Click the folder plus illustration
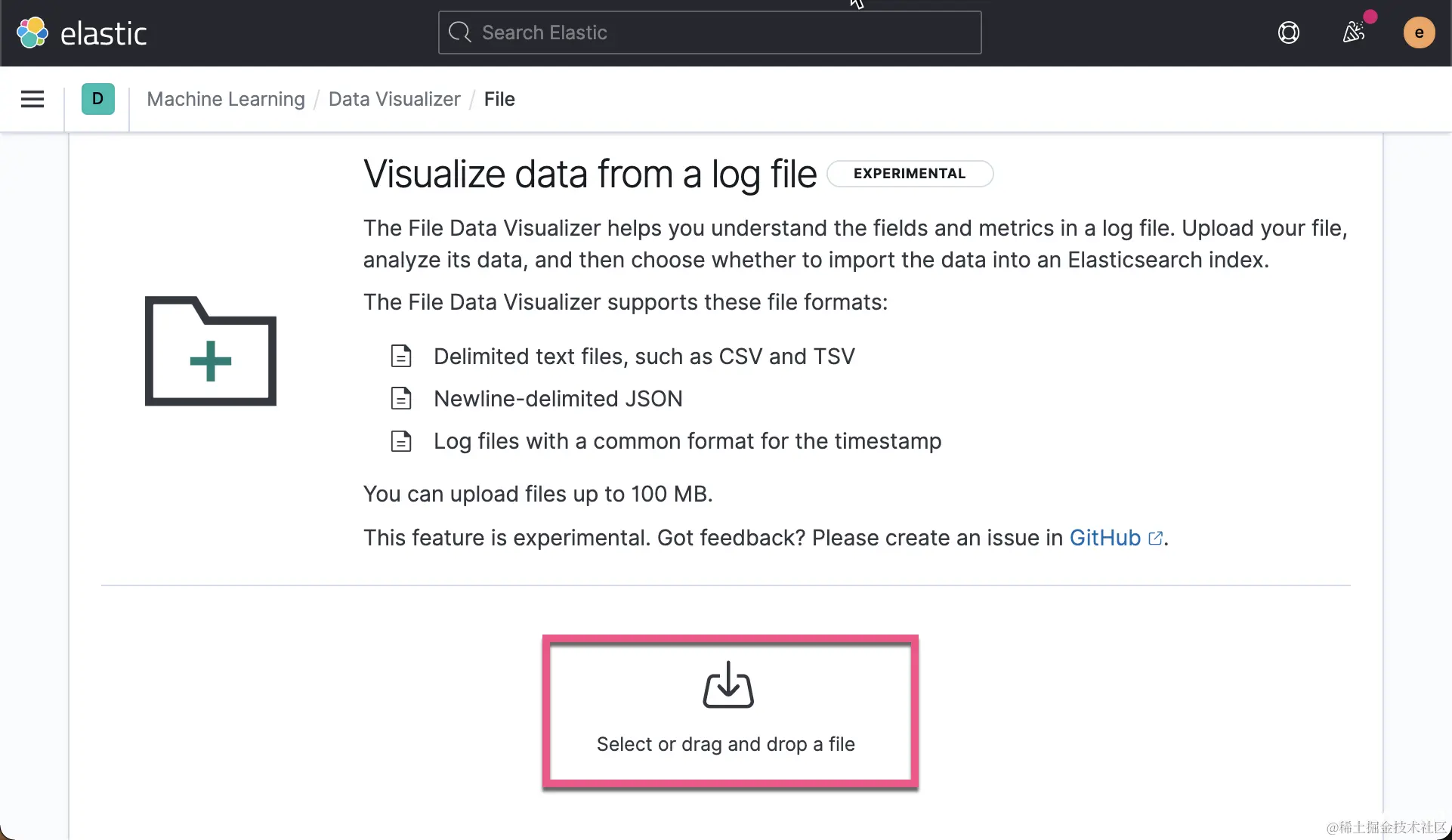The height and width of the screenshot is (840, 1452). point(211,351)
